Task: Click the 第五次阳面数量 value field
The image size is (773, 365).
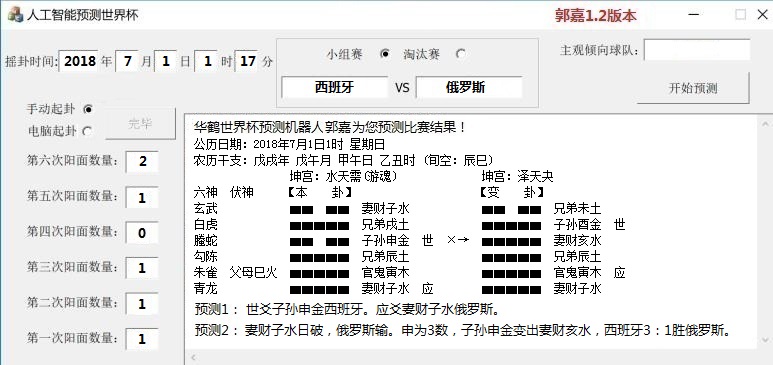Action: pyautogui.click(x=142, y=197)
